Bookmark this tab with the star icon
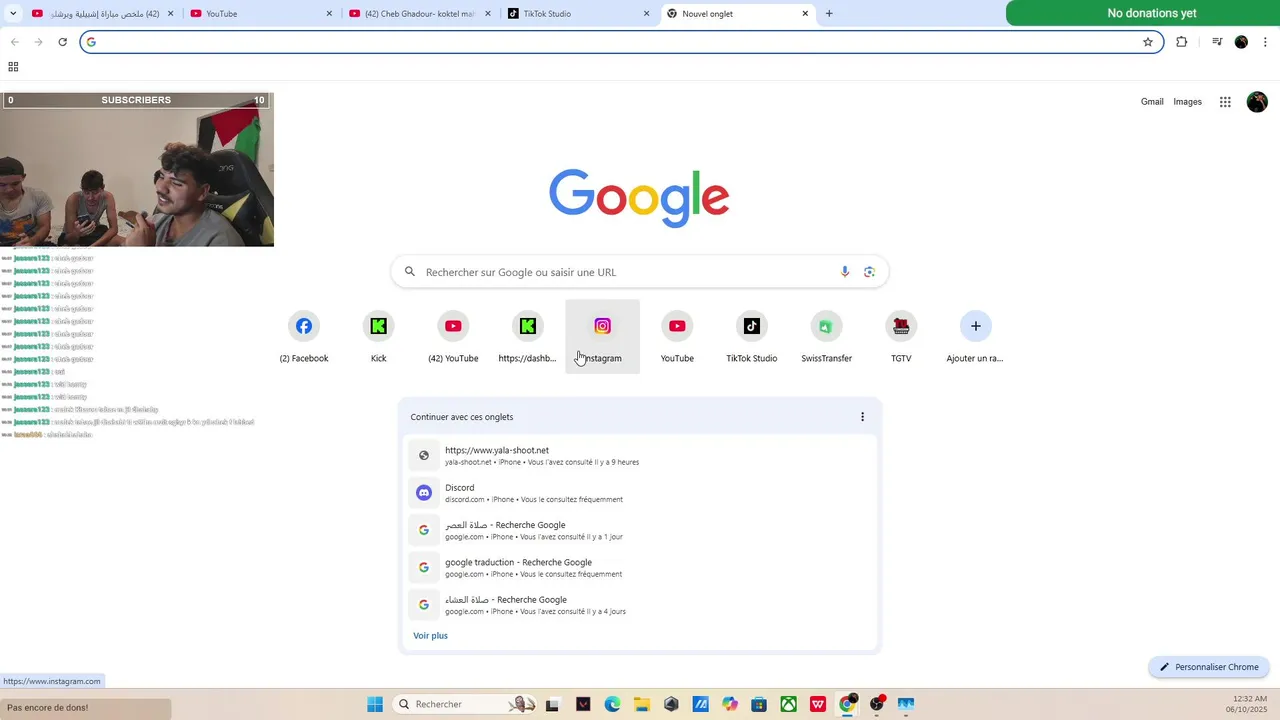Screen dimensions: 1280x720 [1148, 42]
